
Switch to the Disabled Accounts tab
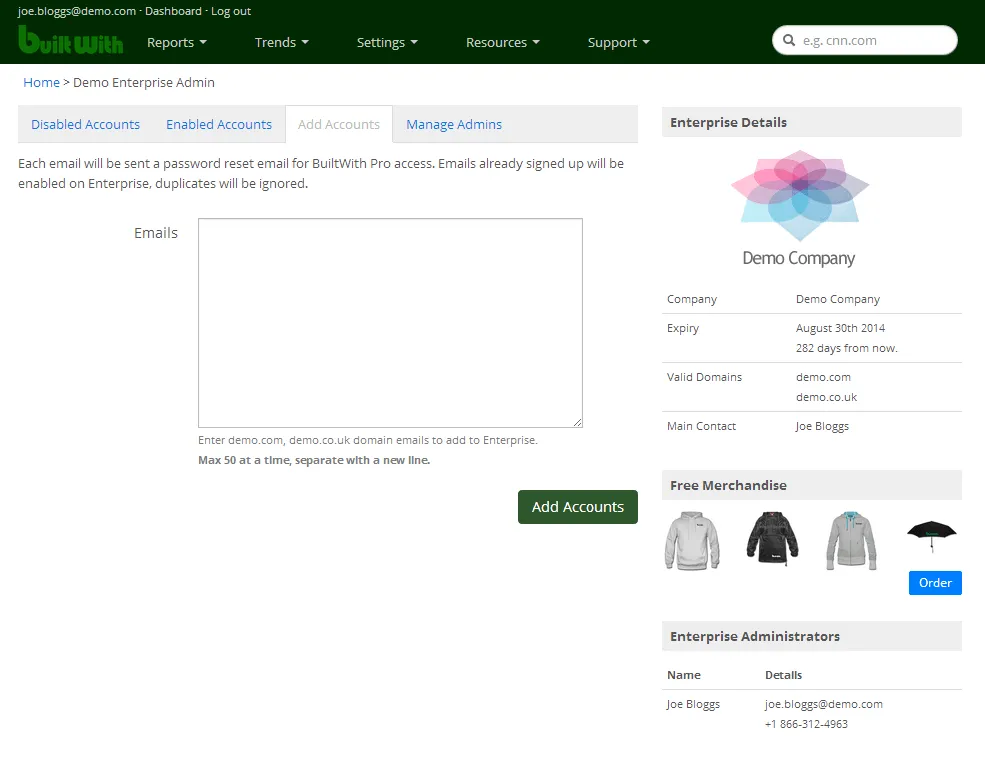tap(85, 125)
